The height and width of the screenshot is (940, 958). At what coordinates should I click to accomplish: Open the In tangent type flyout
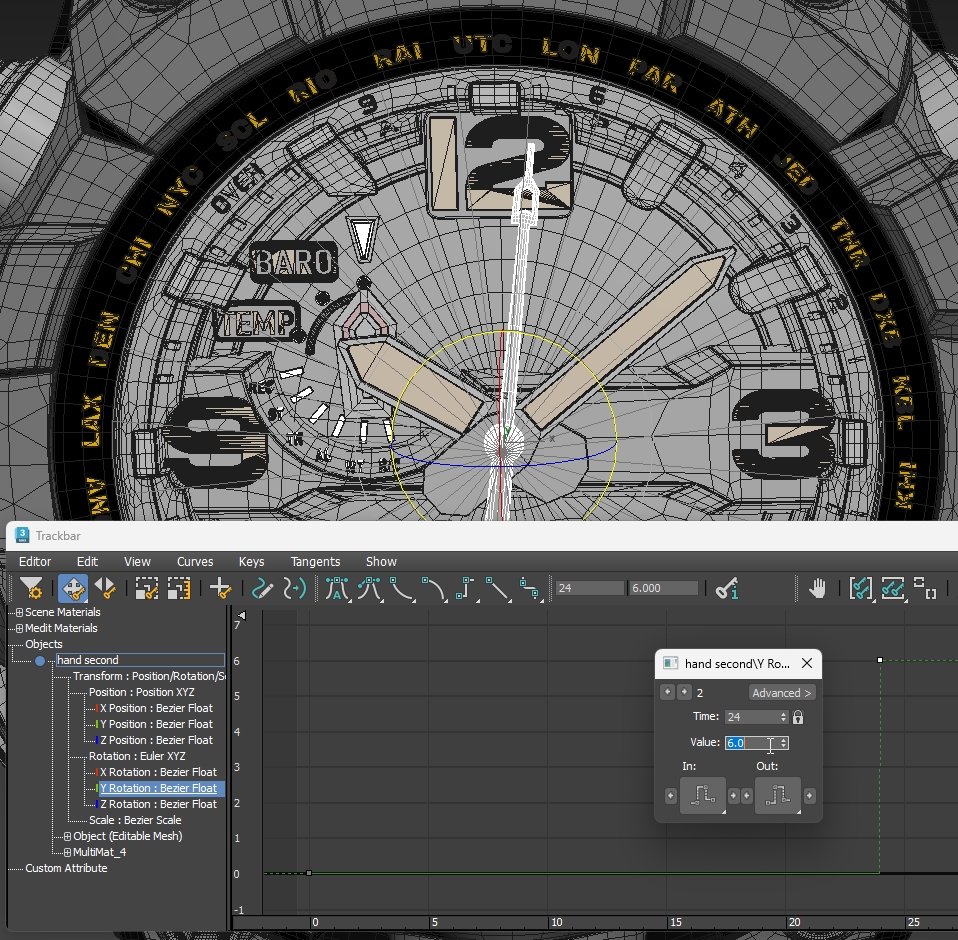(703, 795)
